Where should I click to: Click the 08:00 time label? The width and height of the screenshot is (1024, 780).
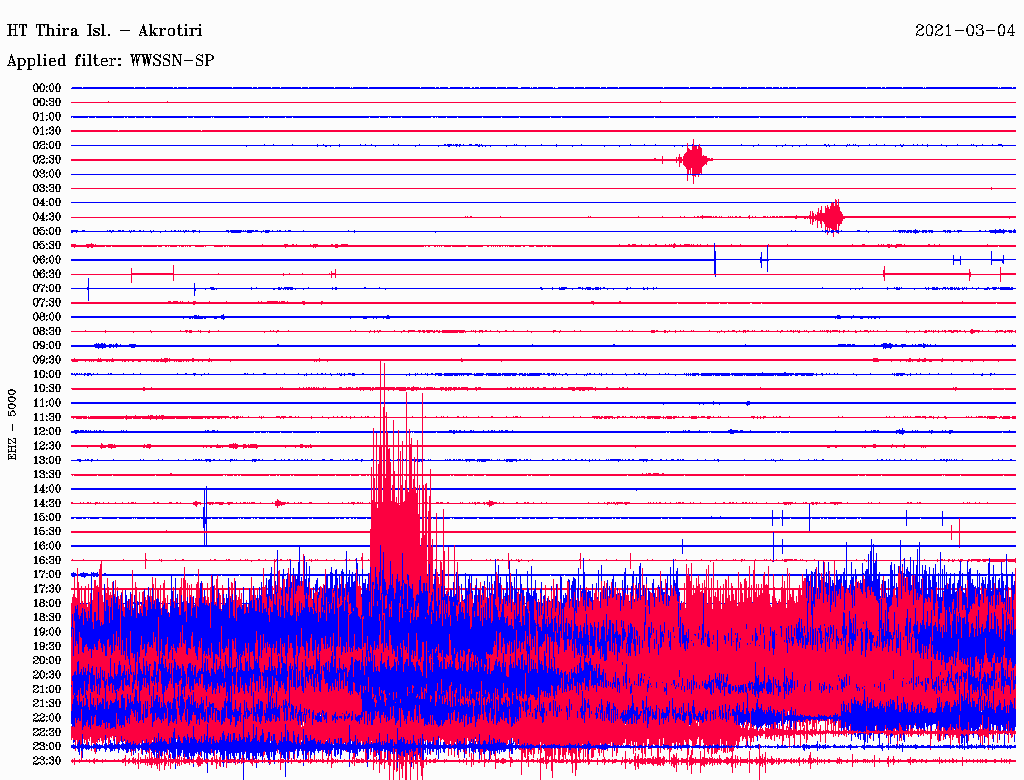(x=47, y=317)
